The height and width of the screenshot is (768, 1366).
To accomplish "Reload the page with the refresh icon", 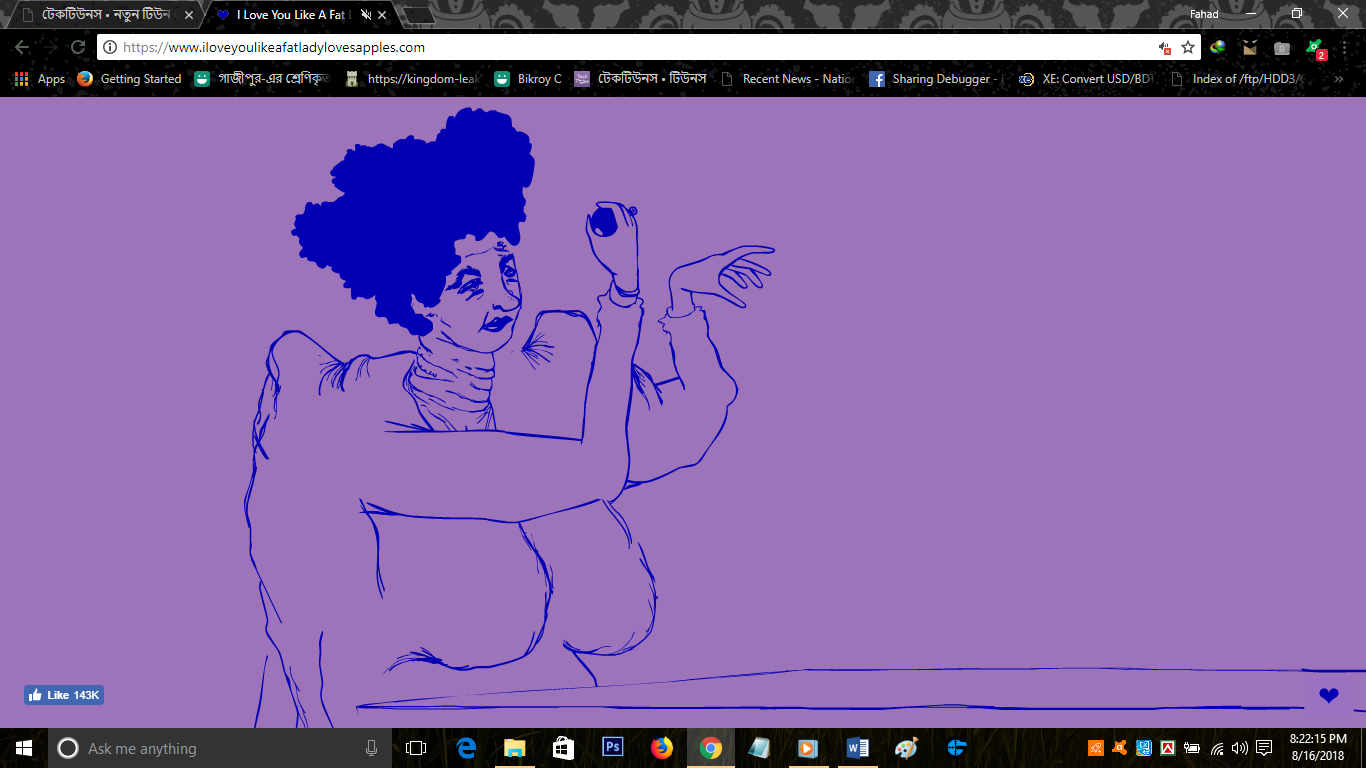I will pos(77,47).
